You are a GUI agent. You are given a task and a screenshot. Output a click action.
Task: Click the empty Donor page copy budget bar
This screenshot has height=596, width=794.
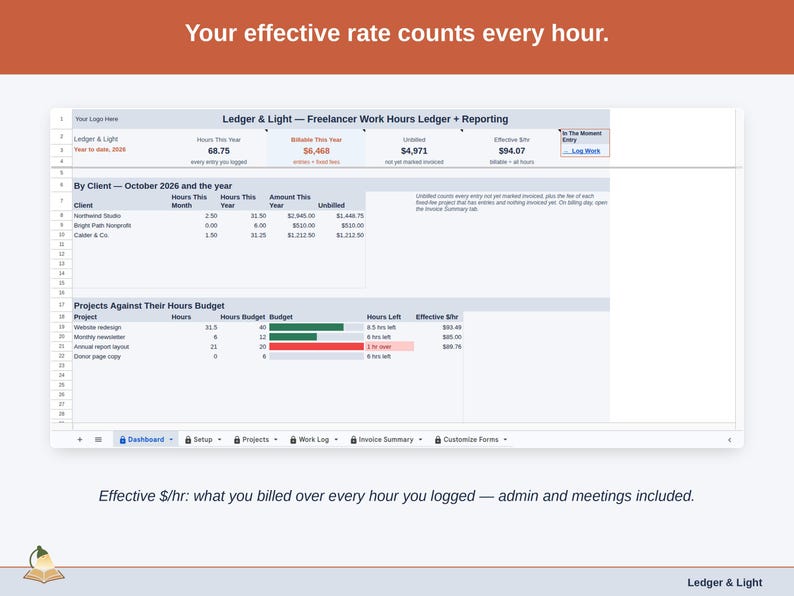(316, 356)
